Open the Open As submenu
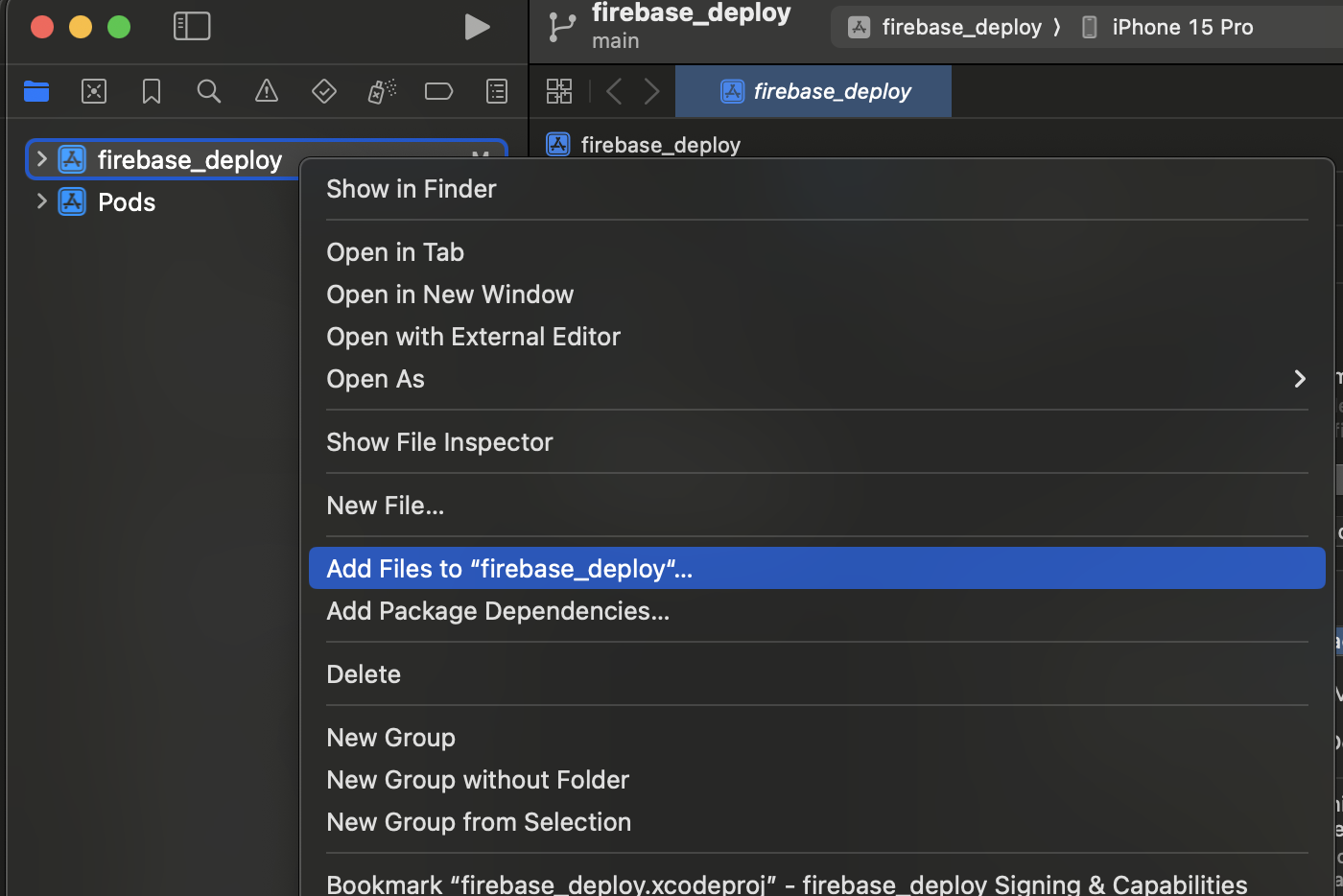This screenshot has height=896, width=1343. click(x=816, y=379)
